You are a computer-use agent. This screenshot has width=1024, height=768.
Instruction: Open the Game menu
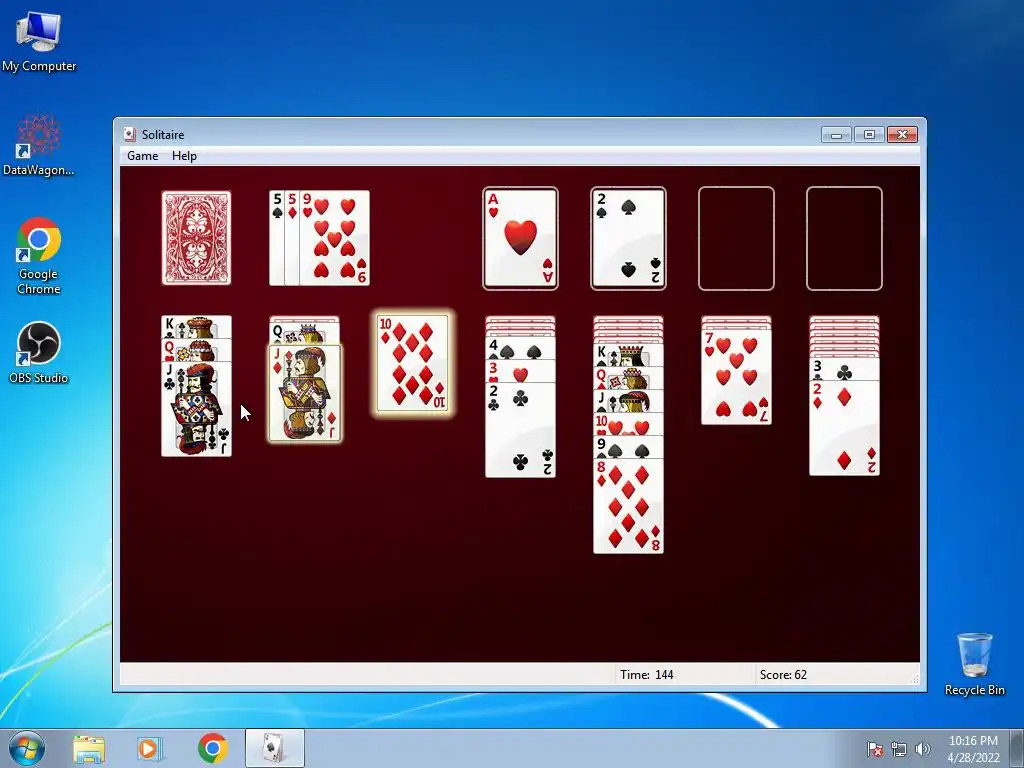[142, 155]
